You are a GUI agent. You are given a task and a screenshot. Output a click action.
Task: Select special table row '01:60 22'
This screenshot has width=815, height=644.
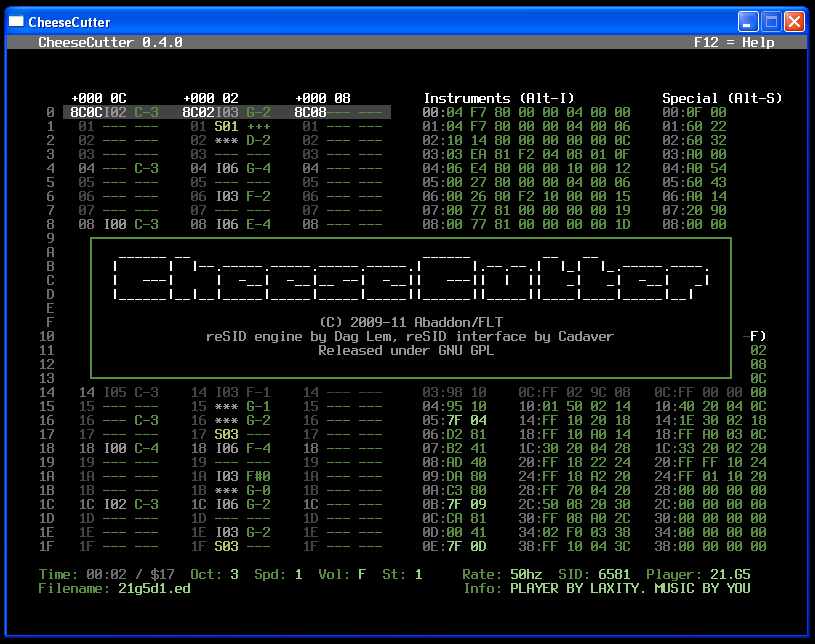(x=694, y=126)
